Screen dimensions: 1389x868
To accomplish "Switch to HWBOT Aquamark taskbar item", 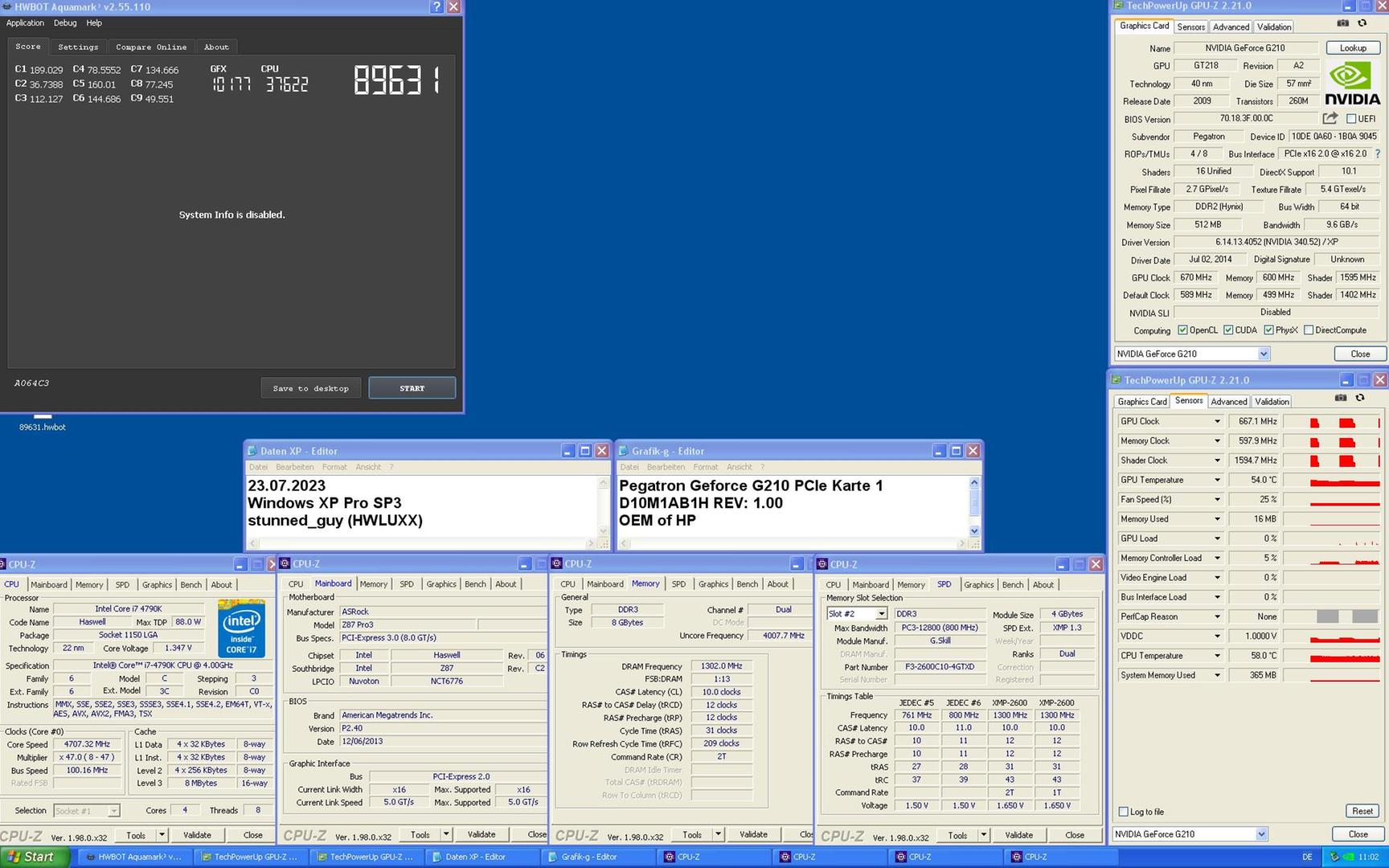I will (x=134, y=857).
